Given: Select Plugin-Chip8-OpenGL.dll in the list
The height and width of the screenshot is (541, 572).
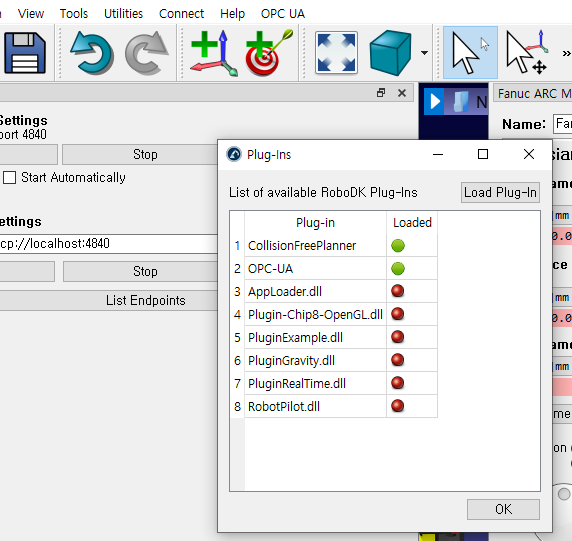Looking at the screenshot, I should 315,314.
